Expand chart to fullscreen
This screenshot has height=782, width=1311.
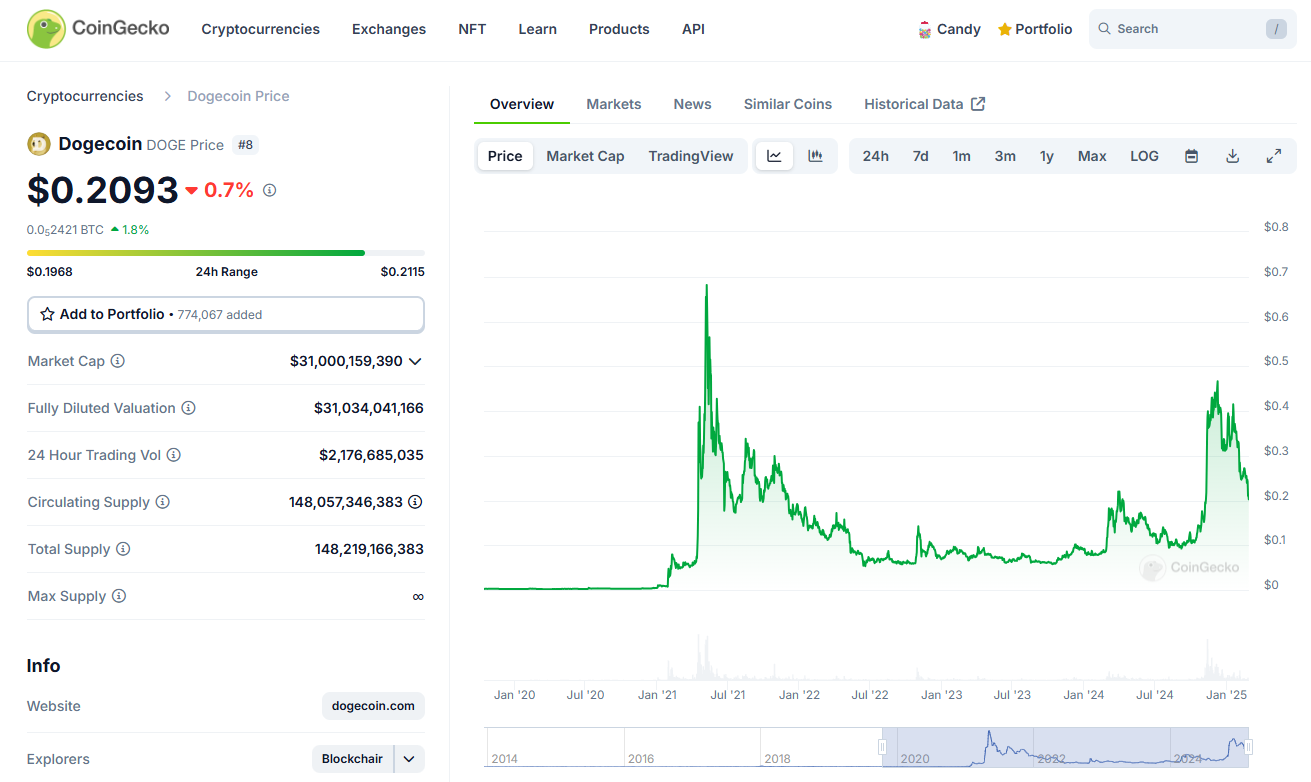(1274, 156)
